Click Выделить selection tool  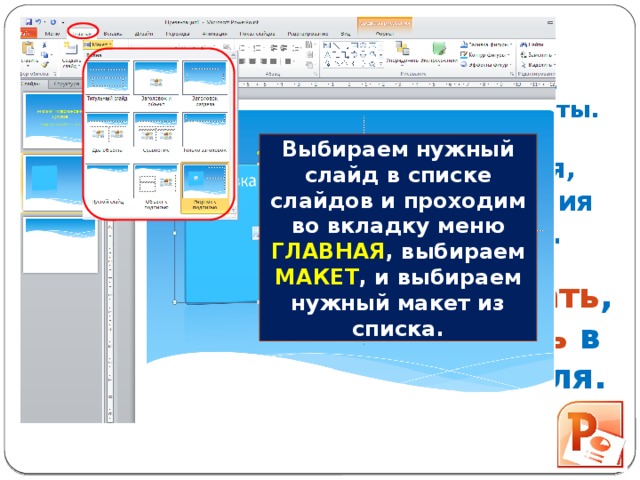[x=538, y=64]
